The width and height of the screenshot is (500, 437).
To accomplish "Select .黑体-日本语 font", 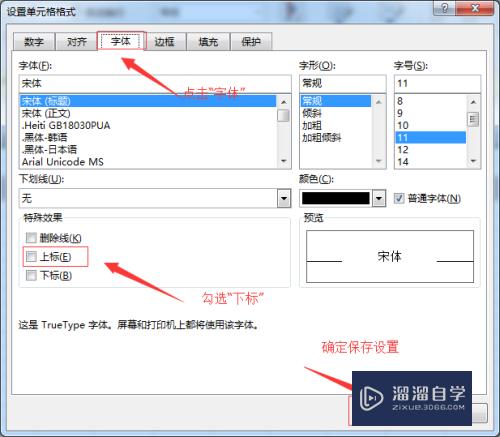I will [x=148, y=149].
